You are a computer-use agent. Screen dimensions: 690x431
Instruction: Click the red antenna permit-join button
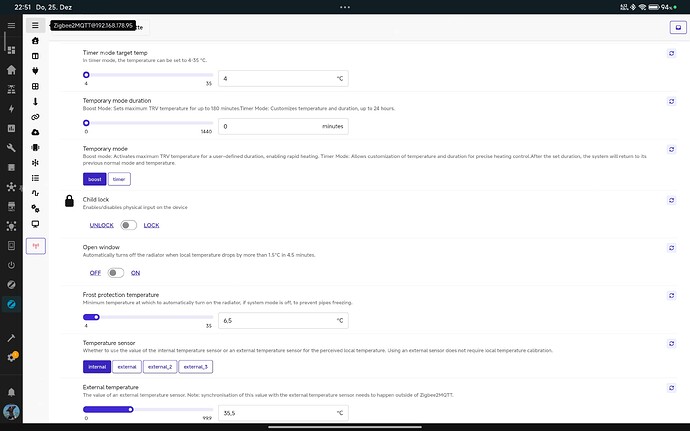coord(36,246)
